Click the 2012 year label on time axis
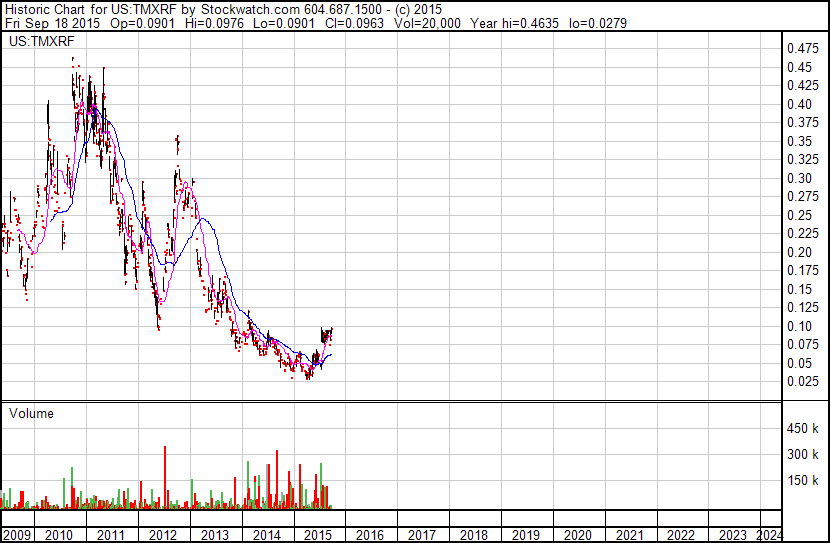Viewport: 830px width, 543px height. point(163,535)
